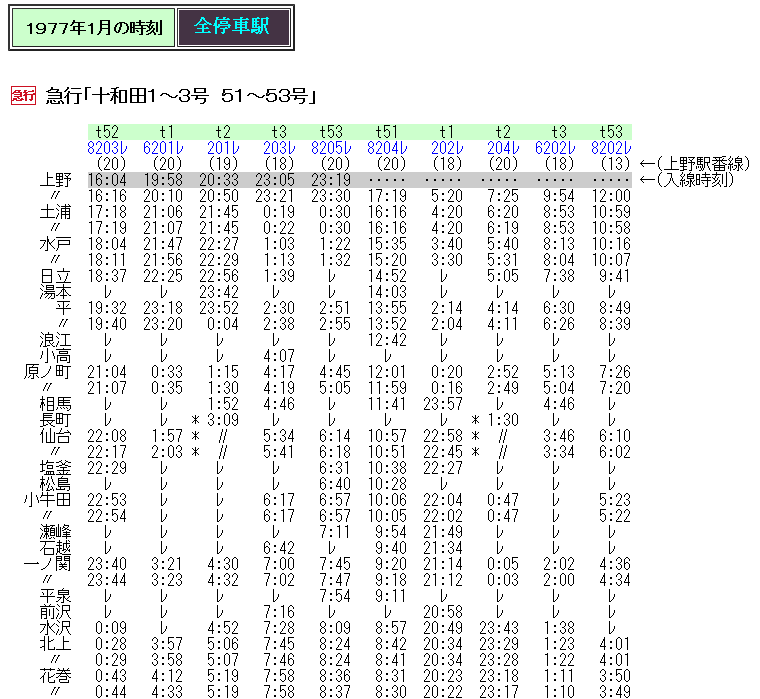
Task: Select the 花巻 station name
Action: click(56, 676)
